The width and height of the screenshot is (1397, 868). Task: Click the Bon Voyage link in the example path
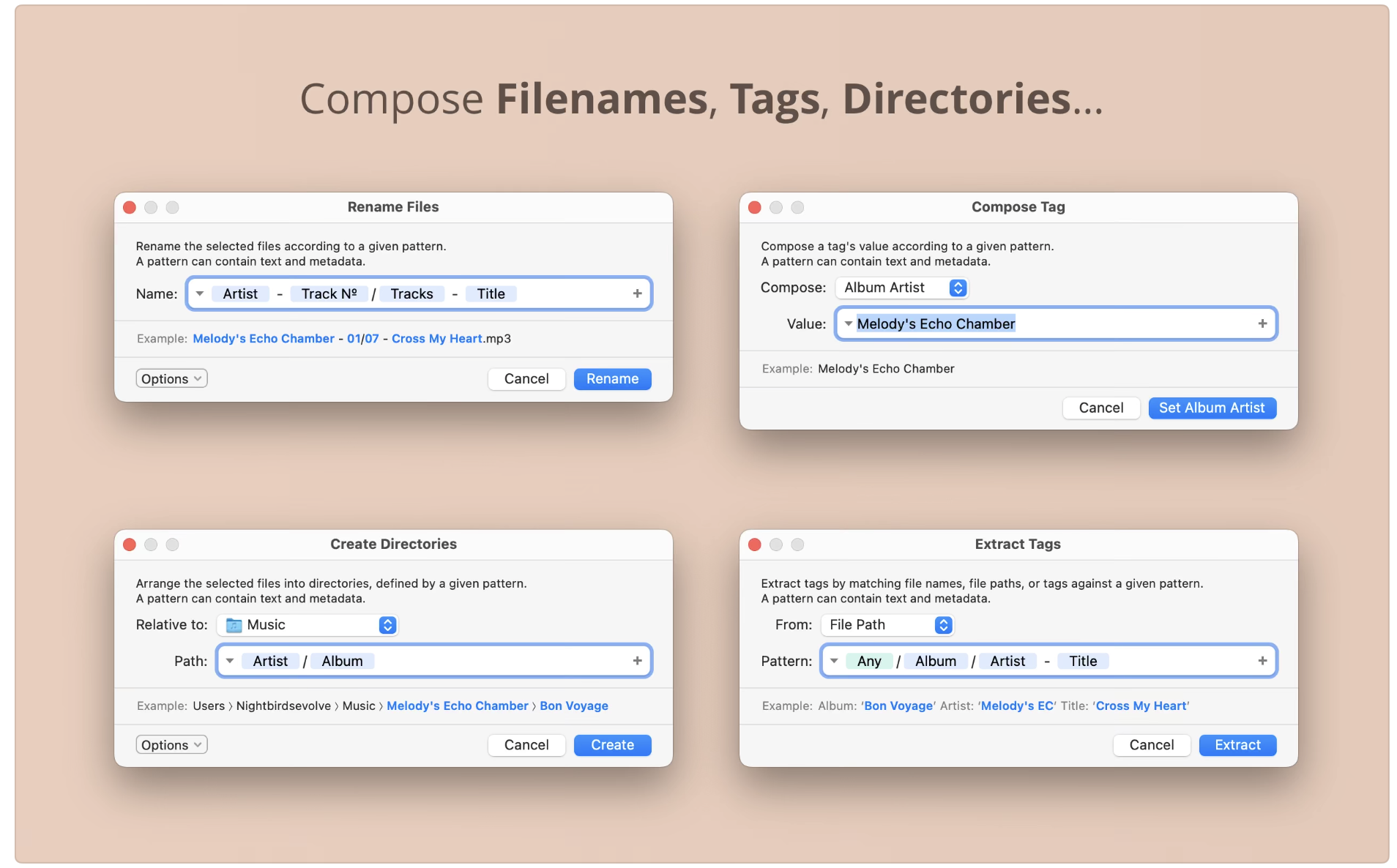pos(573,706)
